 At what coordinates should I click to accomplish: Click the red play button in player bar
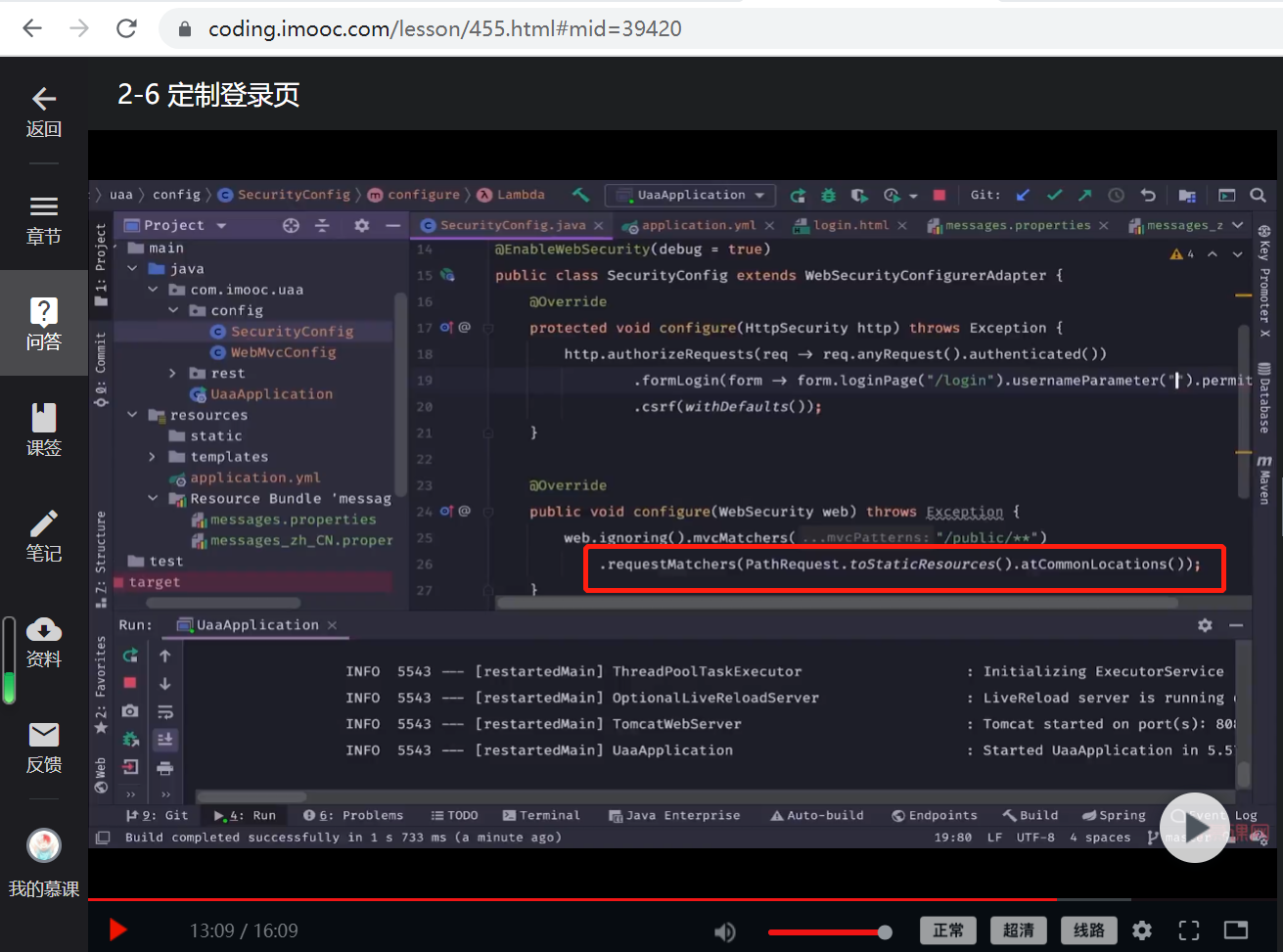click(x=117, y=929)
